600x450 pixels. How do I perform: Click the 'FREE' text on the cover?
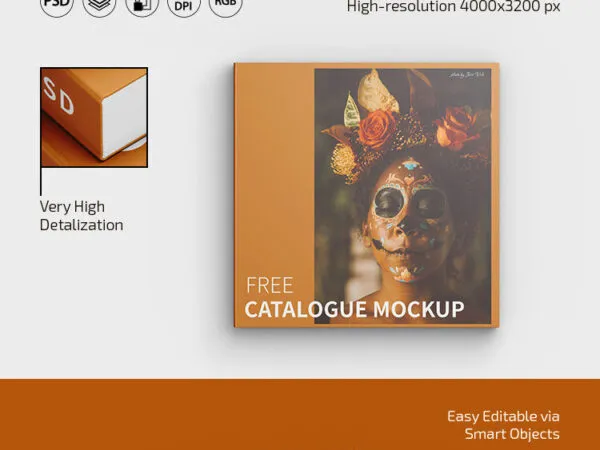click(269, 285)
